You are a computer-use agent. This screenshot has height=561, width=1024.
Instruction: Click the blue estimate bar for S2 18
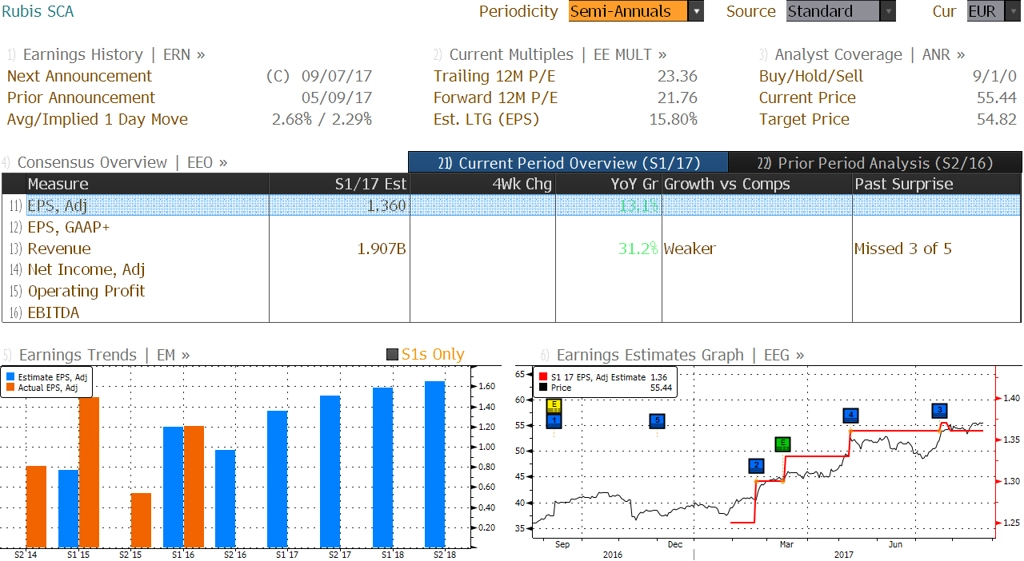[435, 464]
